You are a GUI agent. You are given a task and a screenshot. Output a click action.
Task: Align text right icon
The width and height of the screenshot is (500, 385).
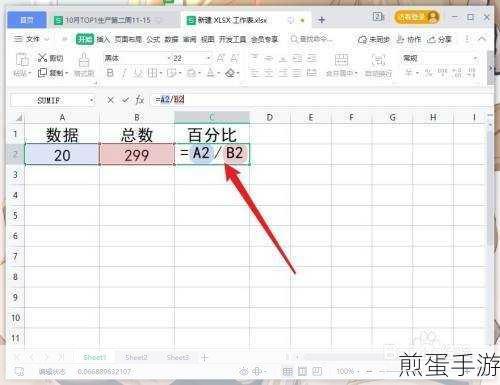coord(283,73)
